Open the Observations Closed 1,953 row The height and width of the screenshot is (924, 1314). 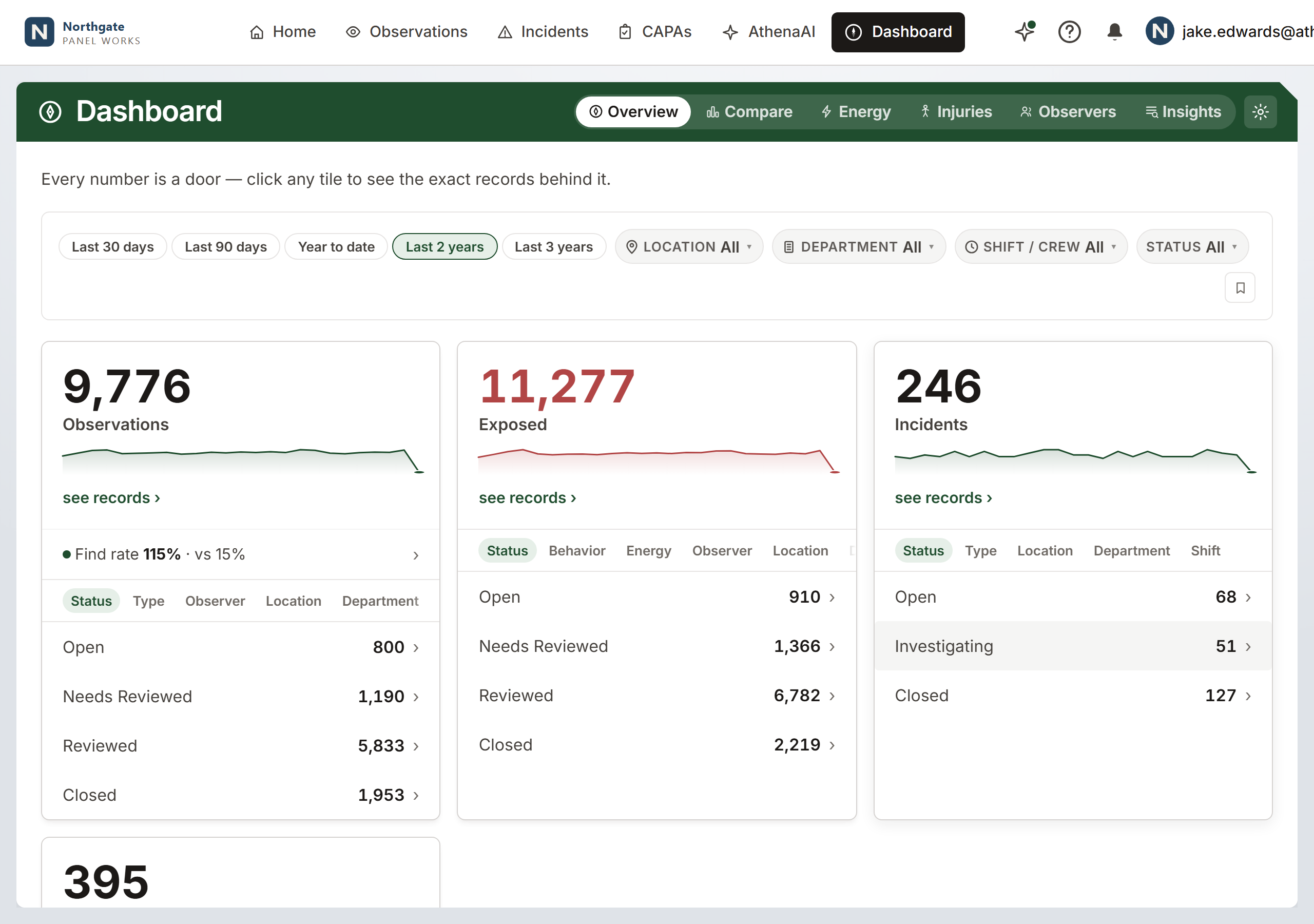(240, 795)
